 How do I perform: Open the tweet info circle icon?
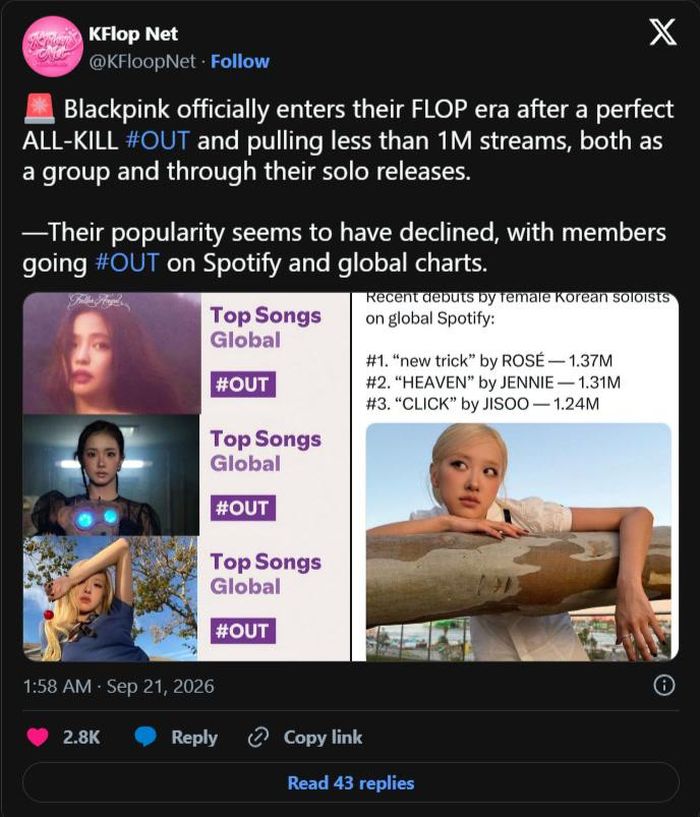664,685
